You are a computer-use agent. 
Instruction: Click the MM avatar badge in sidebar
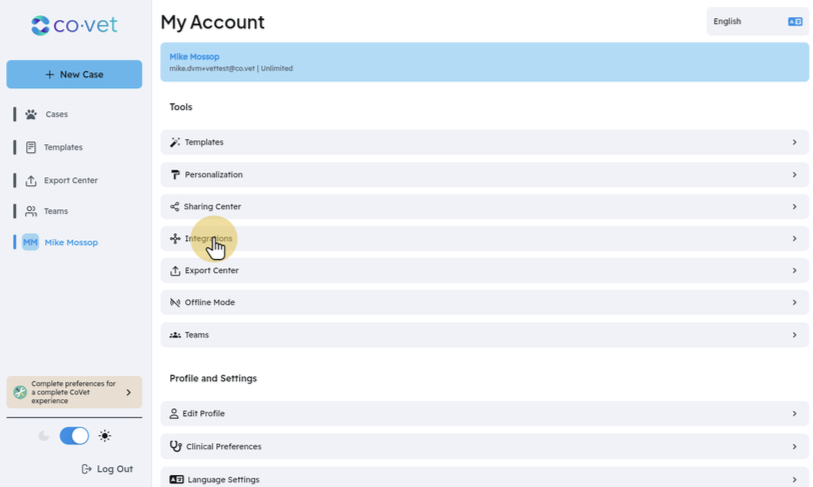pyautogui.click(x=30, y=242)
